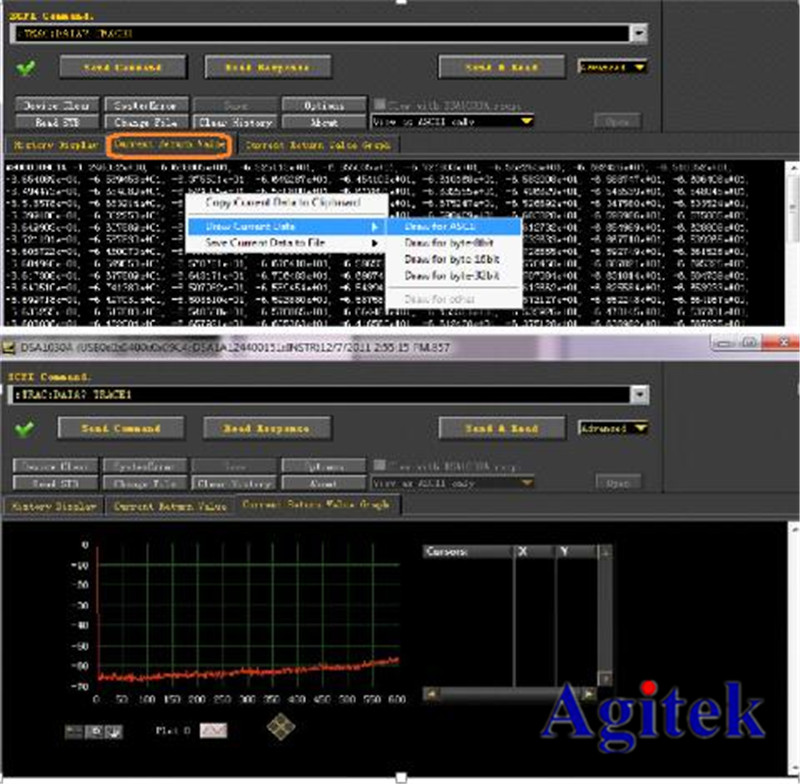Image resolution: width=800 pixels, height=784 pixels.
Task: Select the highlighted Current Return Value tab
Action: [x=169, y=145]
